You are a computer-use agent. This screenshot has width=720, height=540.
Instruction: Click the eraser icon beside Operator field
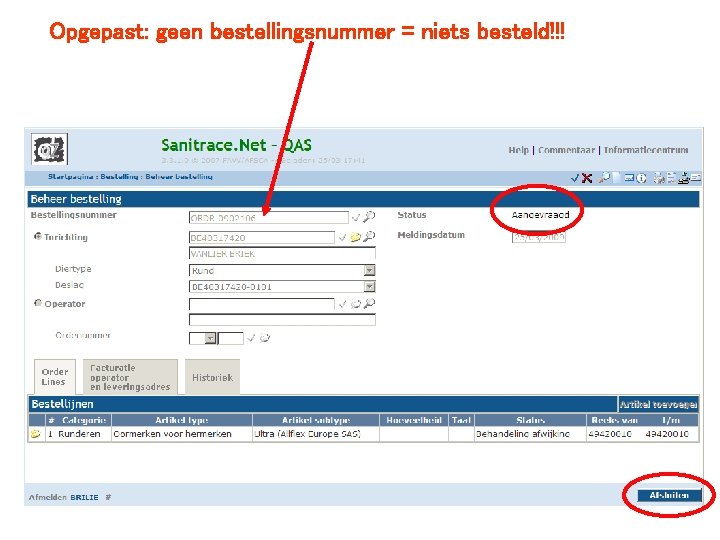pos(355,304)
